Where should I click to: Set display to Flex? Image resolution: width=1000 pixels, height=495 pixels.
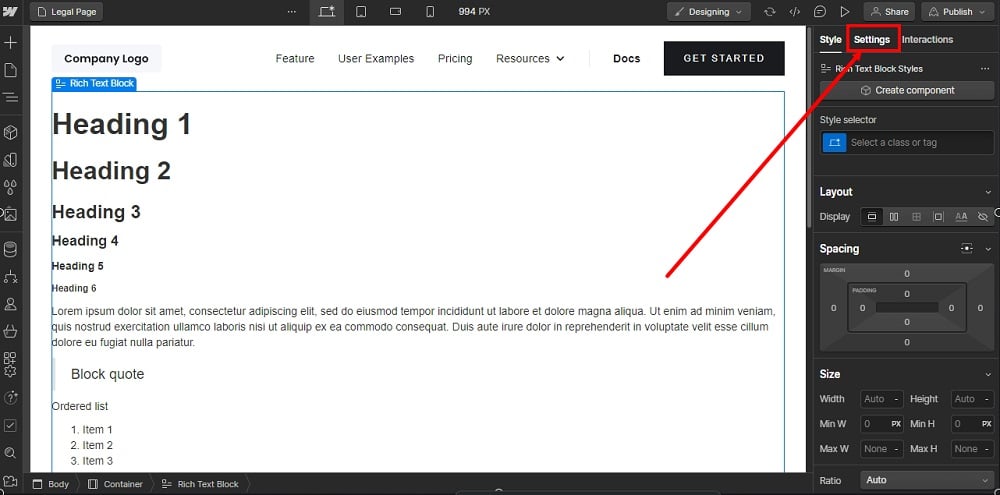[894, 216]
